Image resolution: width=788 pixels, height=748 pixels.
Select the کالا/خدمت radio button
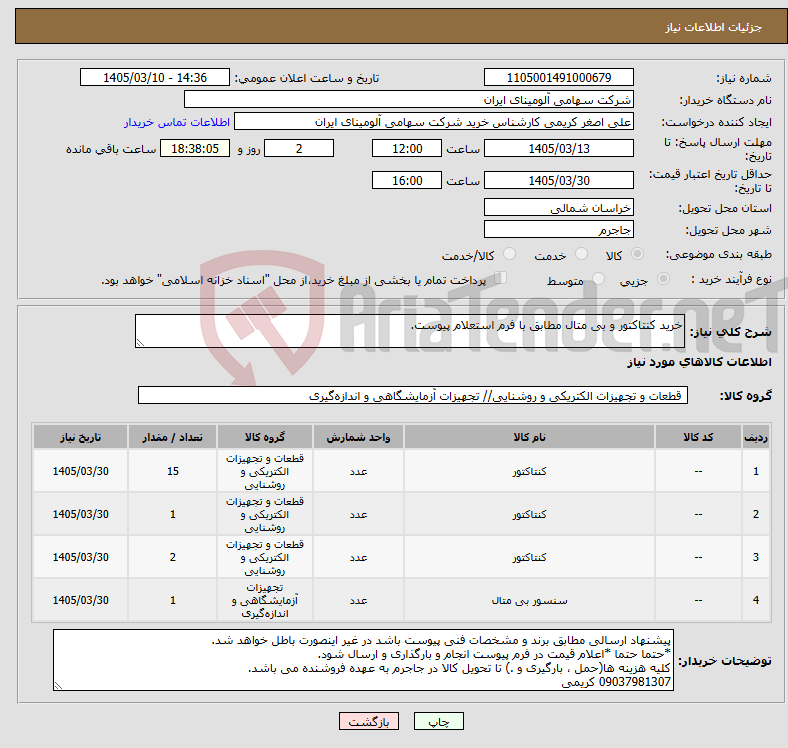[x=510, y=254]
